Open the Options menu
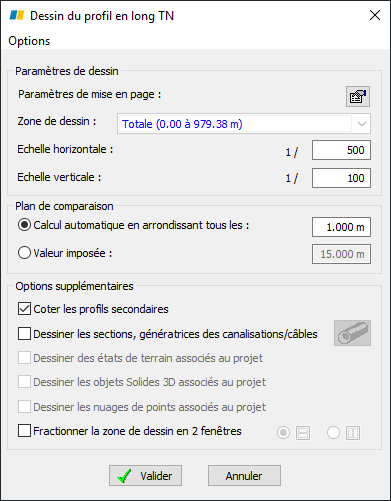Viewport: 391px width, 501px height. (x=29, y=41)
